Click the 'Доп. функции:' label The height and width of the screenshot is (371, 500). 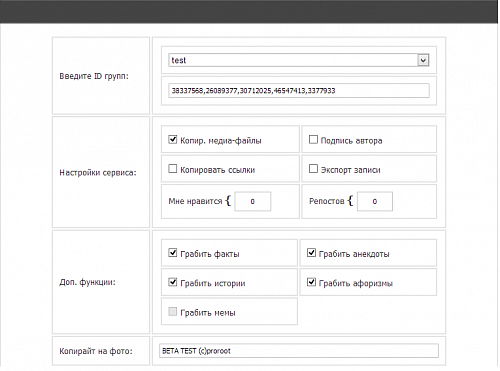[x=87, y=282]
